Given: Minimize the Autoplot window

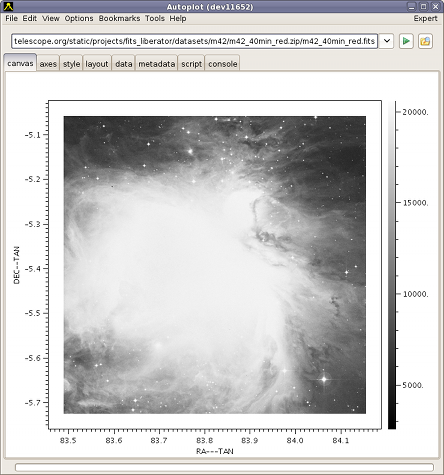Looking at the screenshot, I should (x=411, y=6).
